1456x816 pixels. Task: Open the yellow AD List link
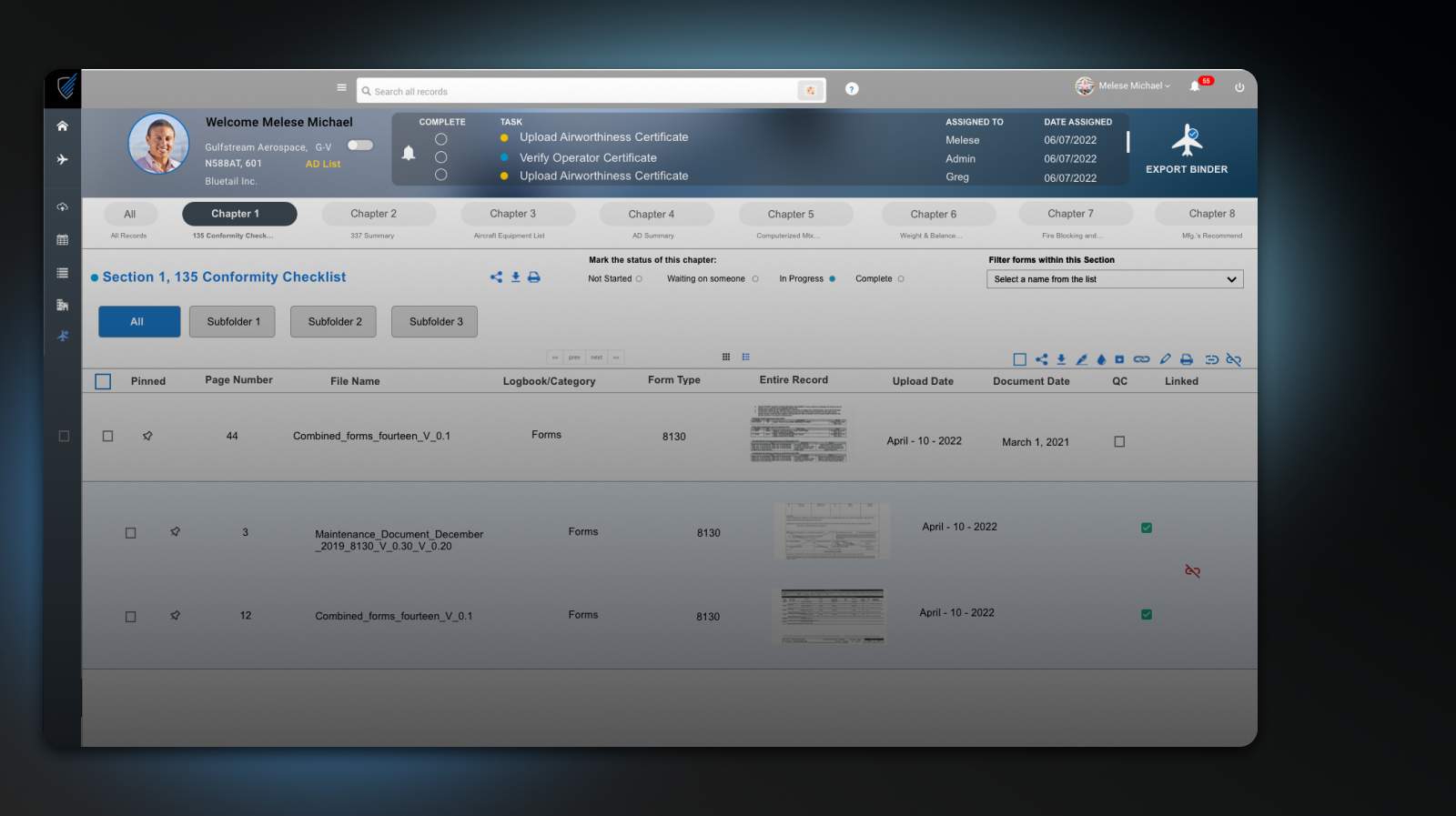(x=323, y=165)
